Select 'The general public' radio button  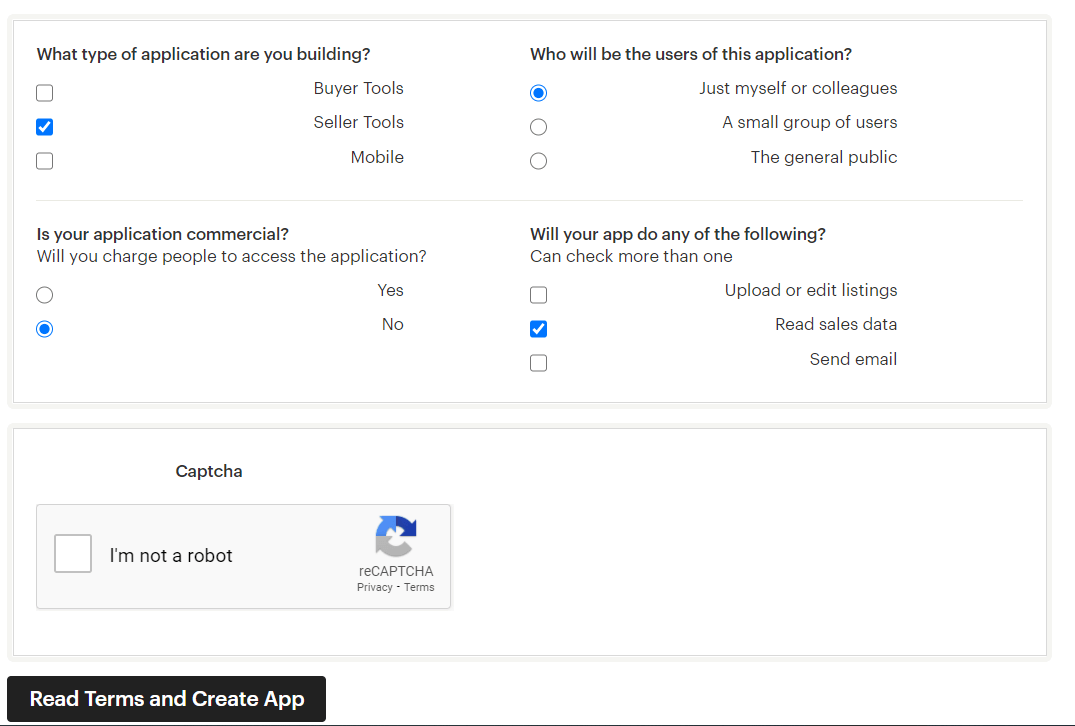click(538, 161)
